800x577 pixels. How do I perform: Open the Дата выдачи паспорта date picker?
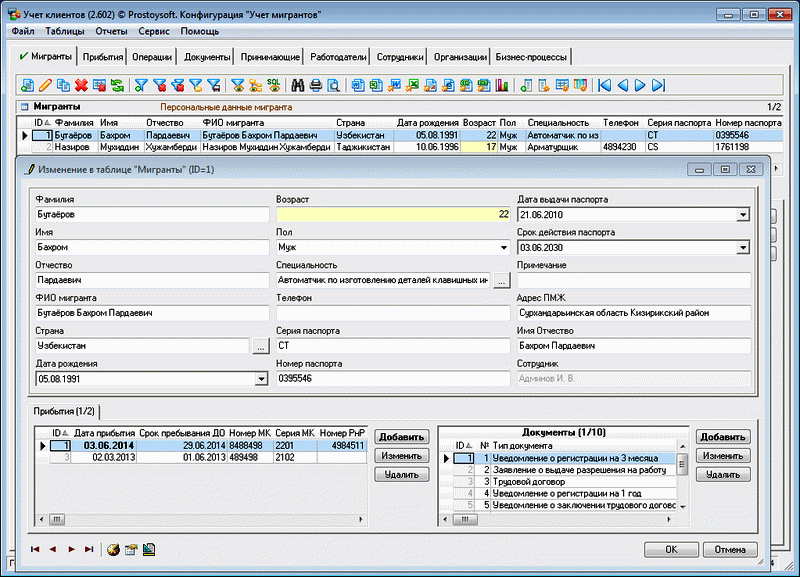click(x=742, y=214)
